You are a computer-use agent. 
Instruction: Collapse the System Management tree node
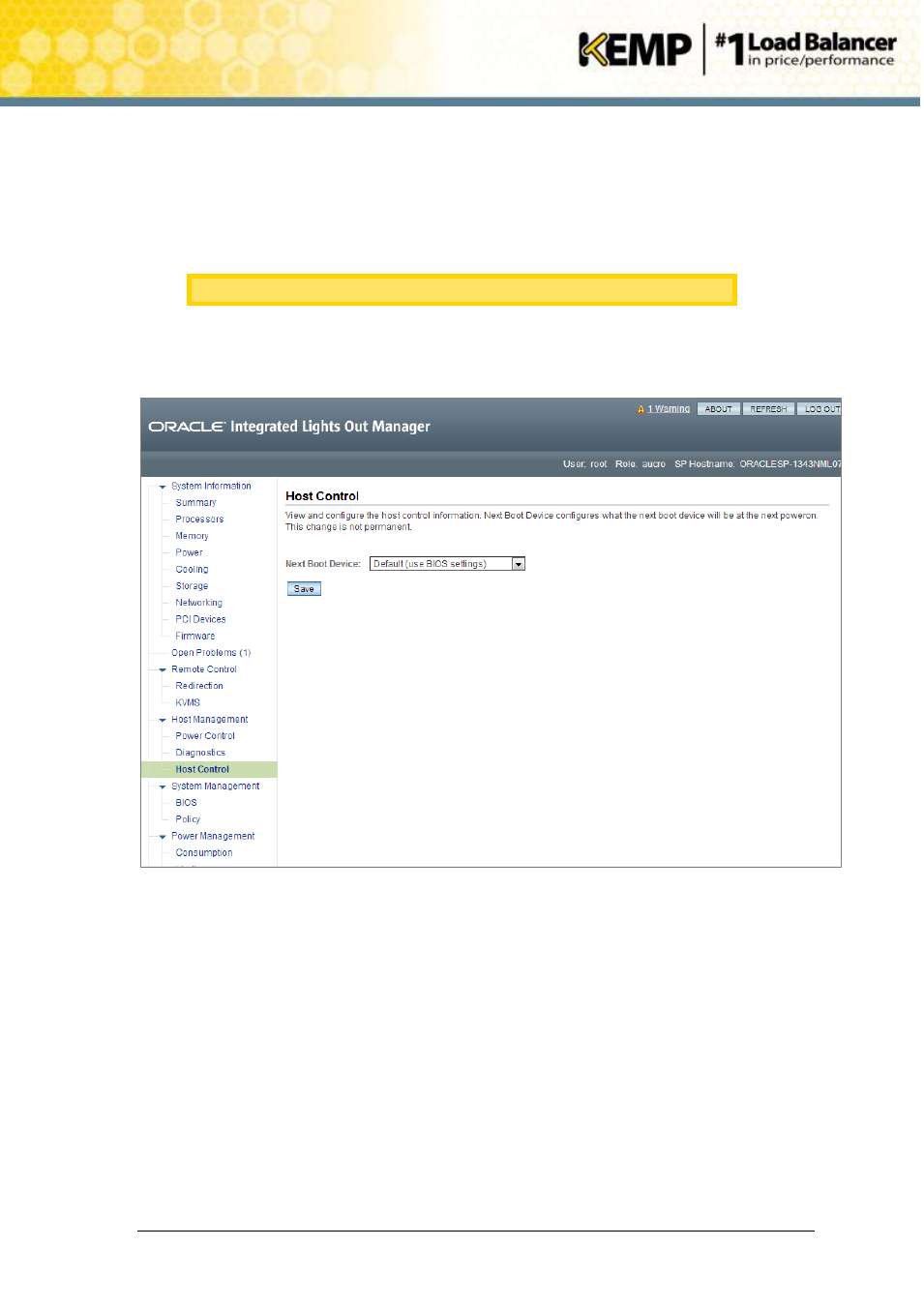(163, 787)
